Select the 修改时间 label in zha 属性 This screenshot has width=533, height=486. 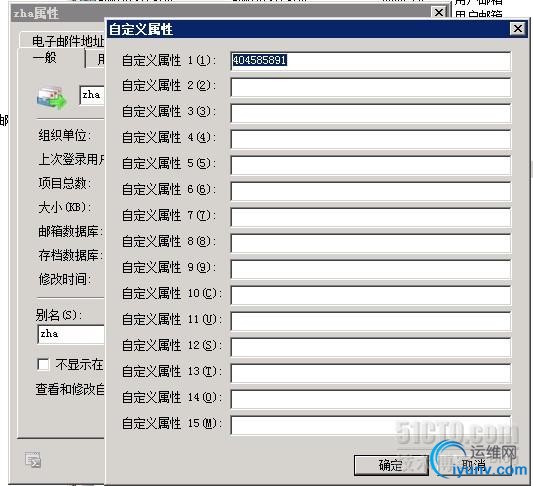[65, 279]
